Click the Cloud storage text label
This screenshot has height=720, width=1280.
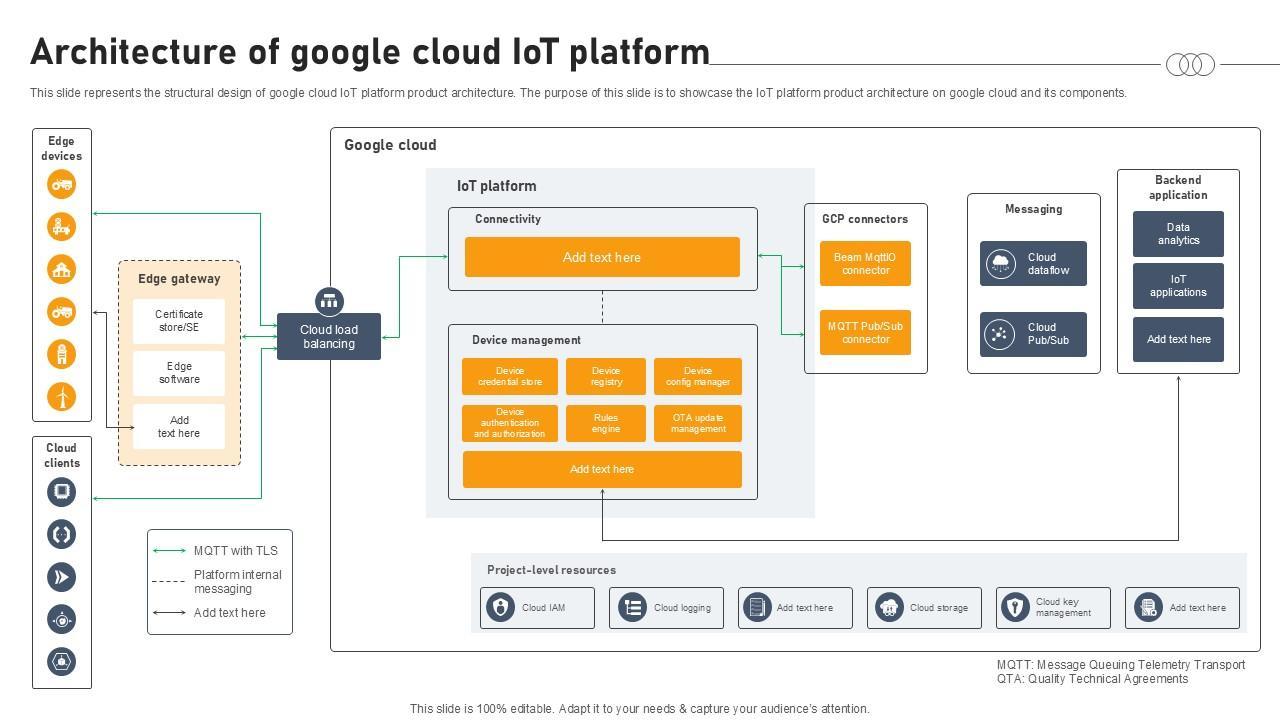(x=939, y=607)
